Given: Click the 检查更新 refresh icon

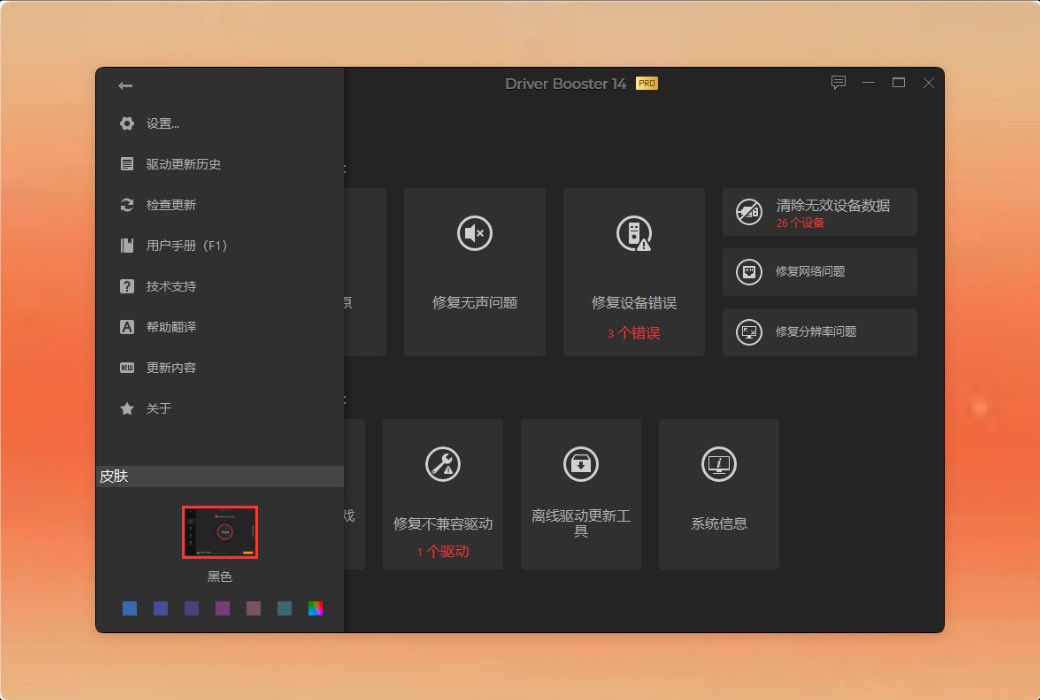Looking at the screenshot, I should coord(127,205).
